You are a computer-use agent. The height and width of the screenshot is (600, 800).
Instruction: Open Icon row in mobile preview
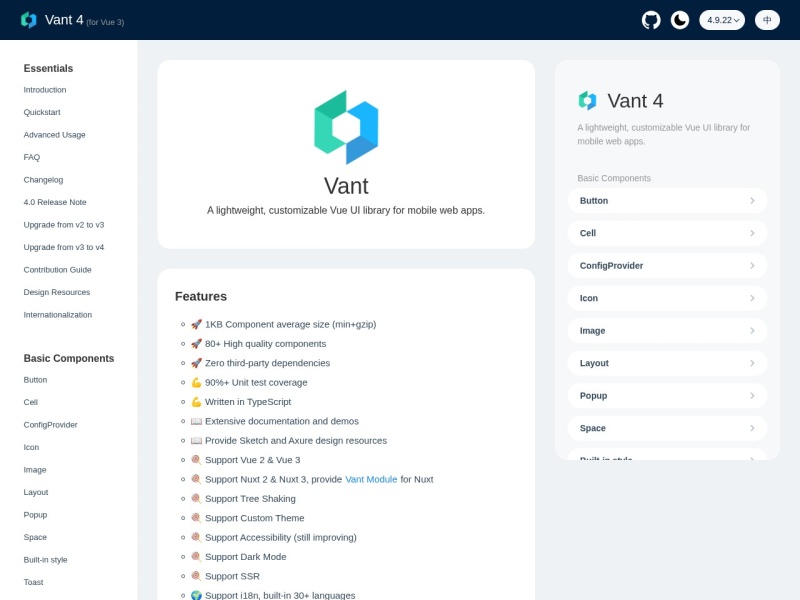pos(667,298)
